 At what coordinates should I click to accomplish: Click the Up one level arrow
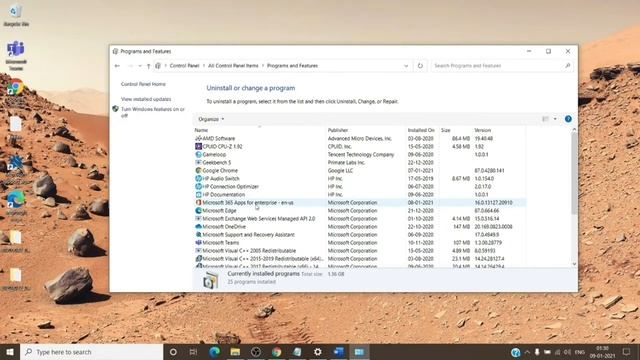(149, 66)
